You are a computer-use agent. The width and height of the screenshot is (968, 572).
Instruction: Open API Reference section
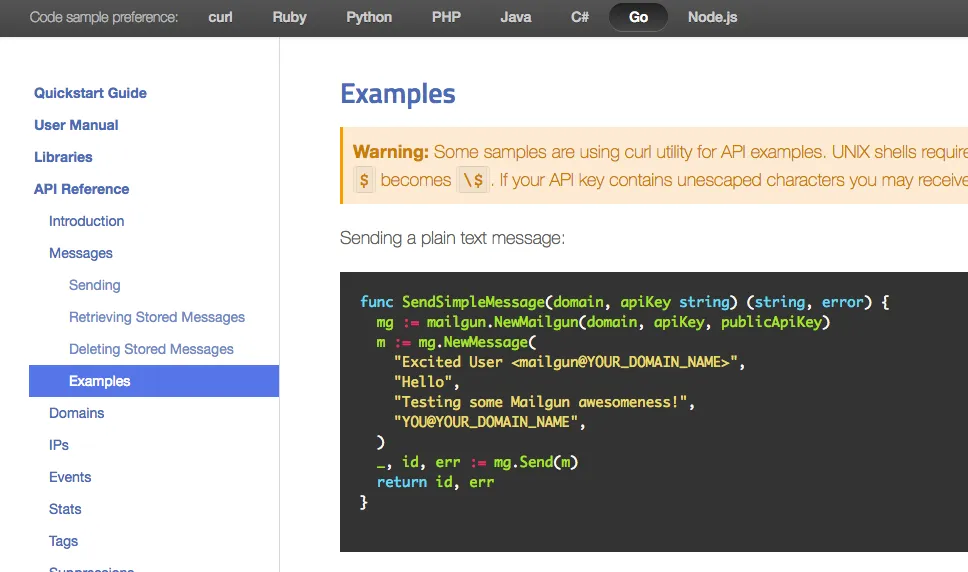click(81, 189)
